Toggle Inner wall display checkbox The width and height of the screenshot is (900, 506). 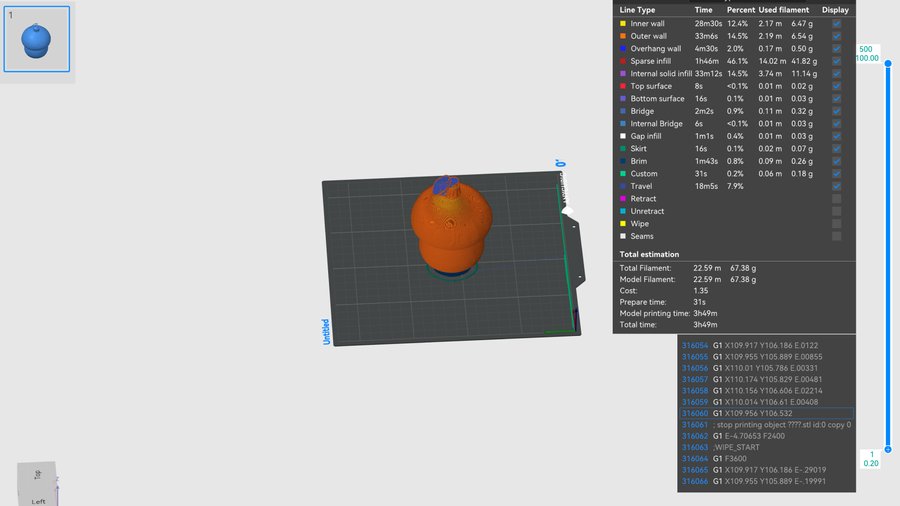click(x=836, y=24)
